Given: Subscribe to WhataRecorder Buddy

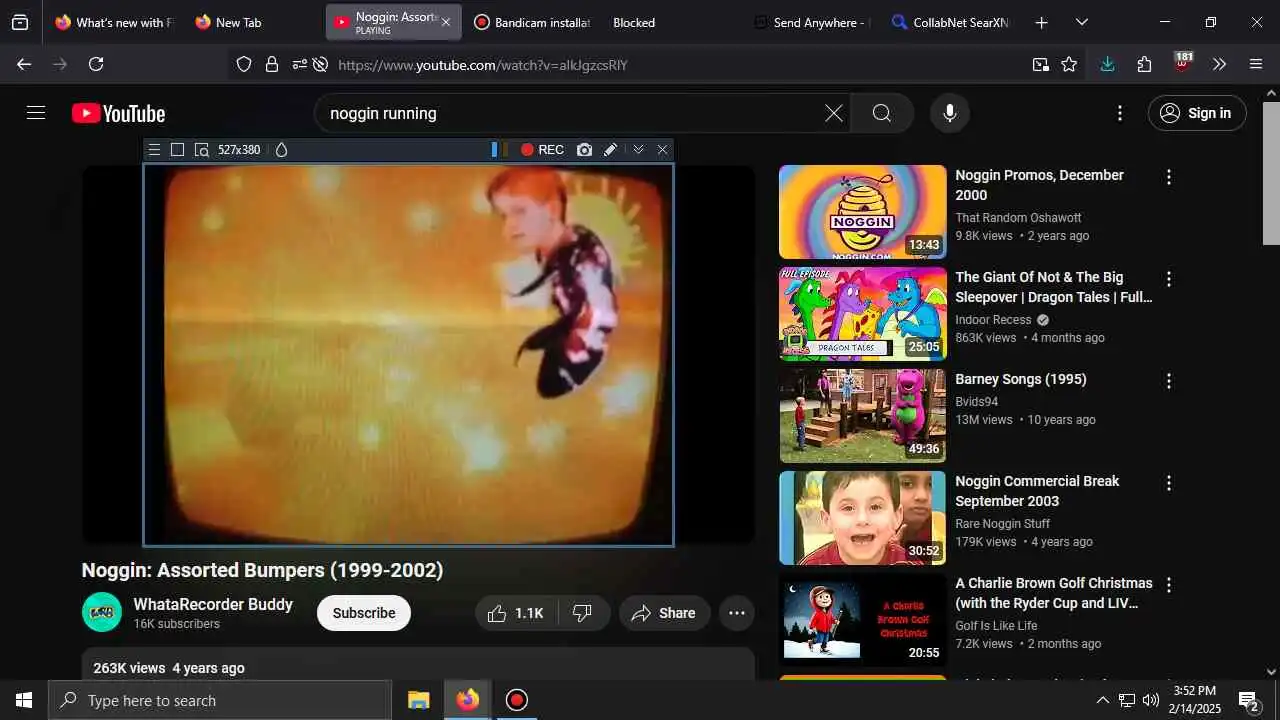Looking at the screenshot, I should [364, 613].
